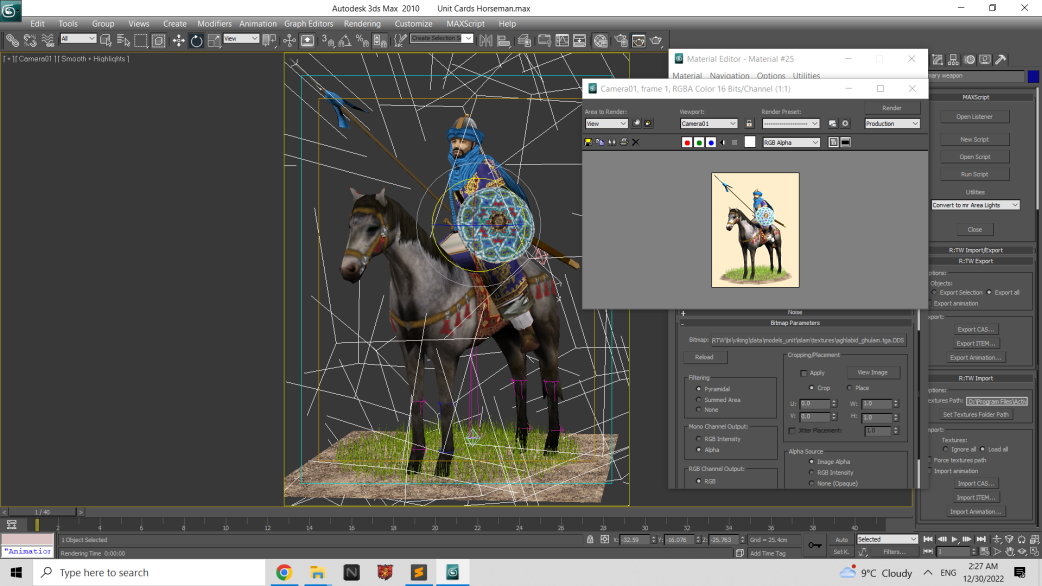
Task: Choose Export Selection radio option
Action: pos(934,292)
